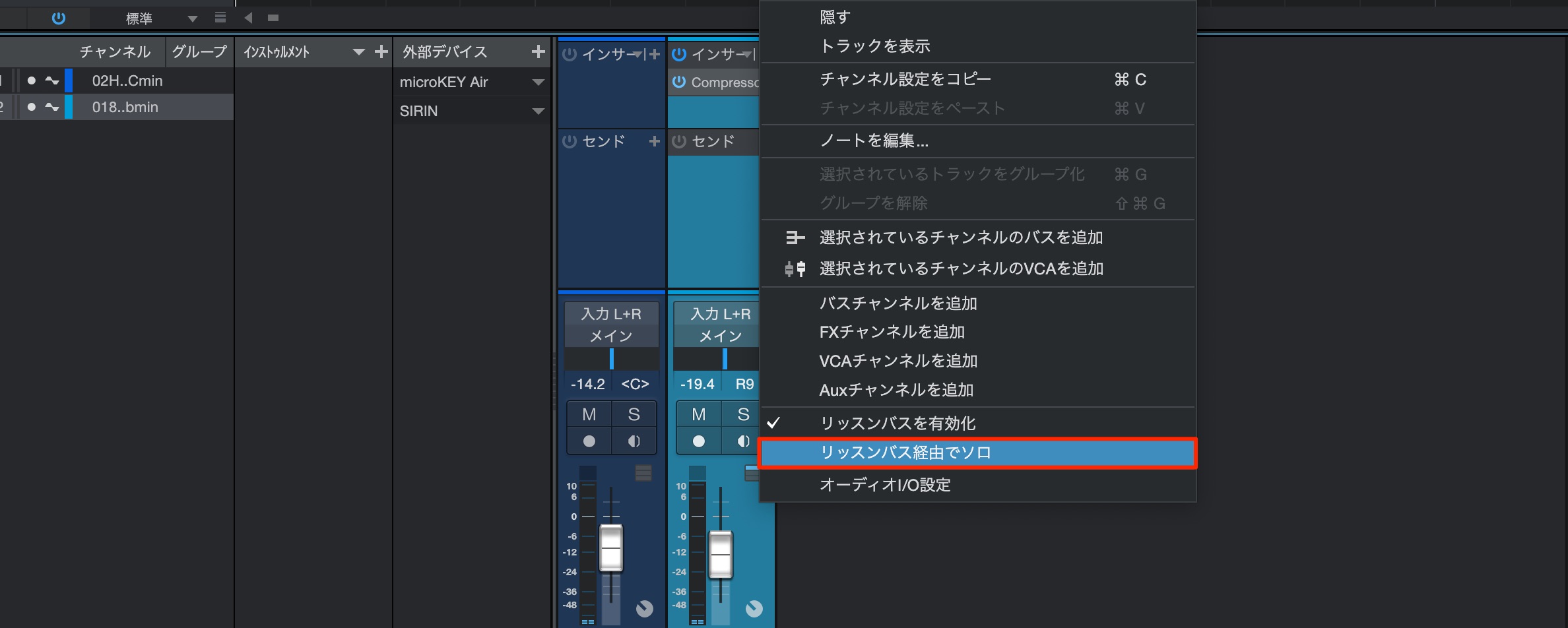The height and width of the screenshot is (628, 1568).
Task: Open automation mode icon below second fader
Action: 754,609
